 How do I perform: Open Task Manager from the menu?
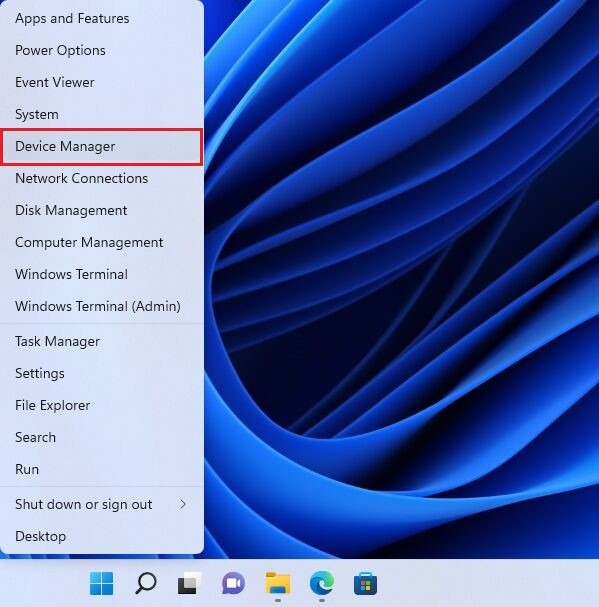[x=101, y=341]
